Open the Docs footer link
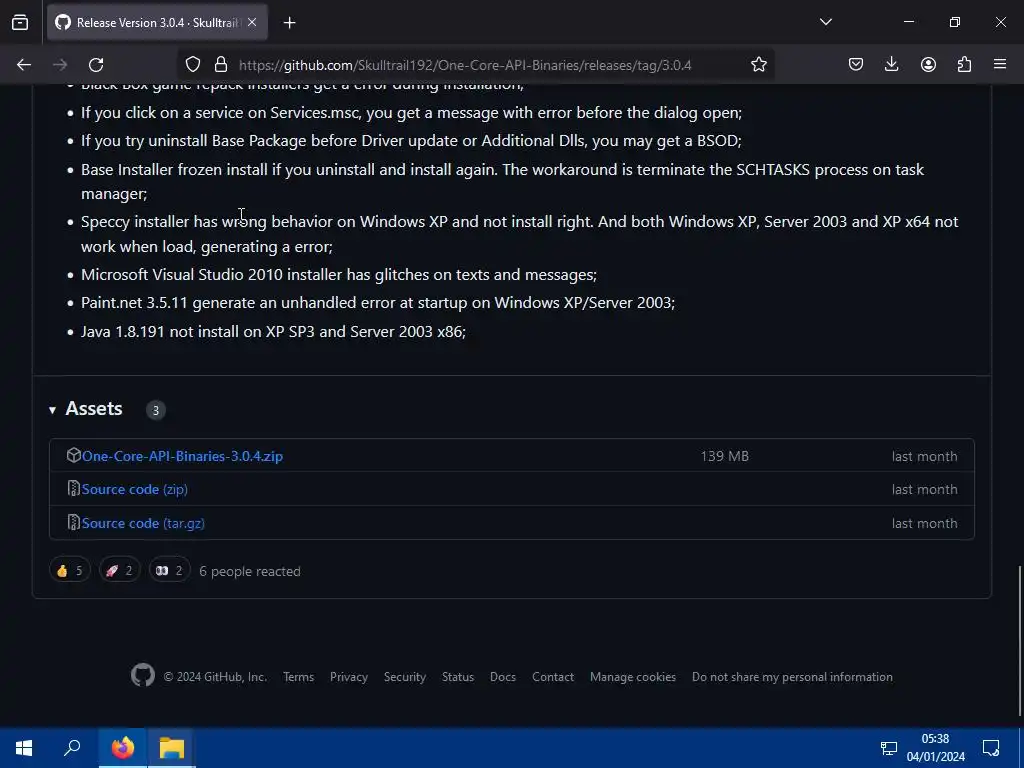The image size is (1024, 768). pos(503,677)
